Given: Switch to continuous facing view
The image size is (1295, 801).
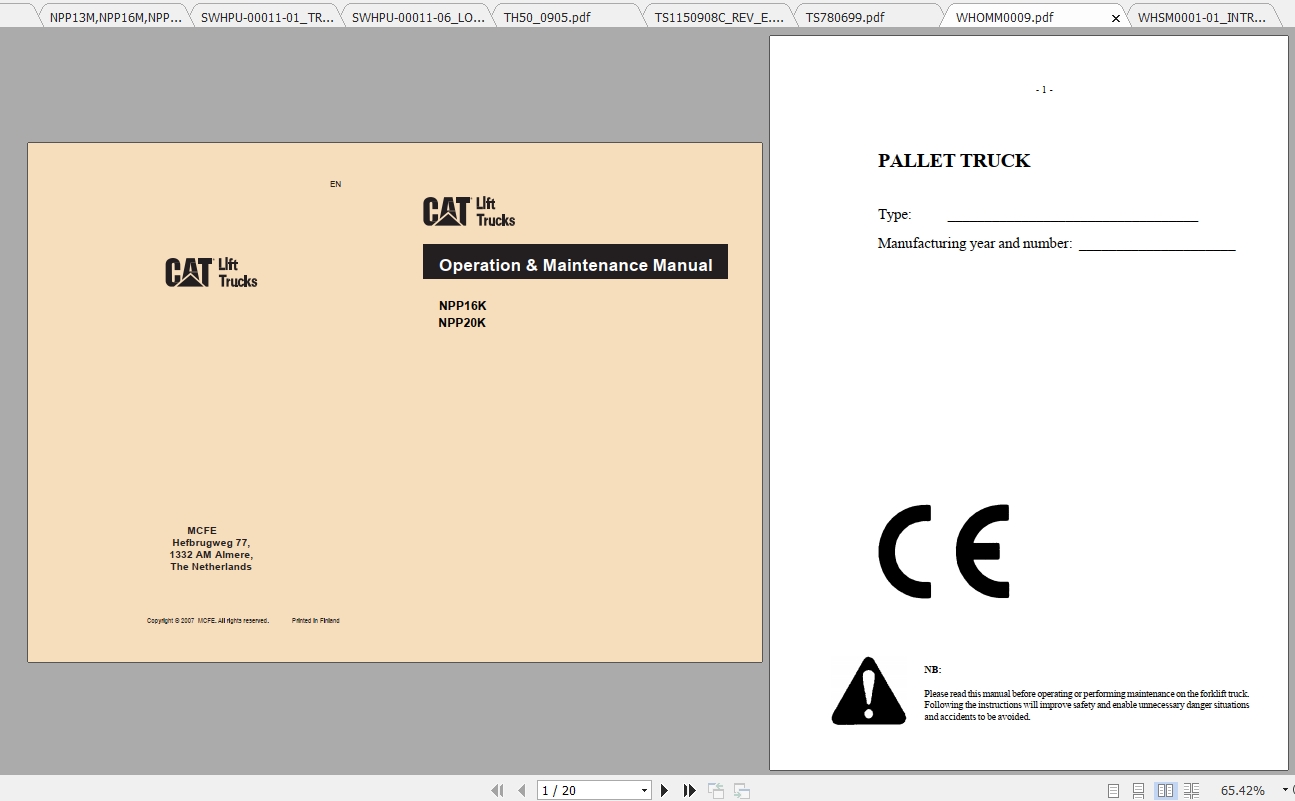Looking at the screenshot, I should [x=1191, y=790].
